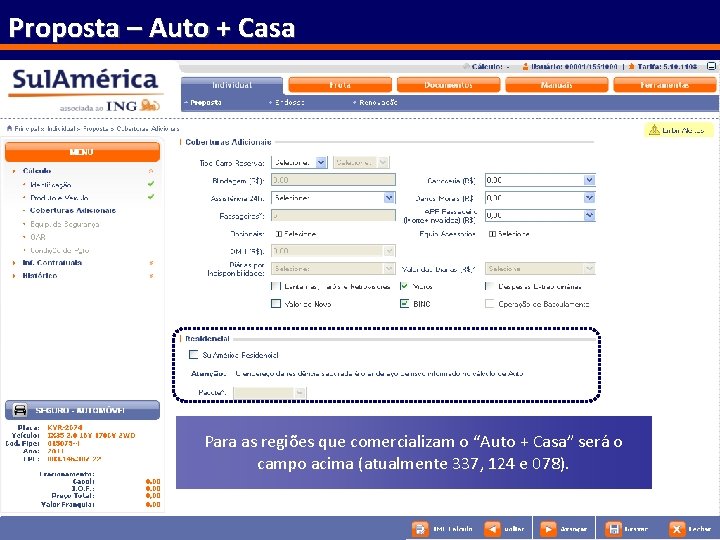Image resolution: width=720 pixels, height=540 pixels.
Task: Click the Equip. Acessórios Selecione picker icon
Action: (x=492, y=234)
